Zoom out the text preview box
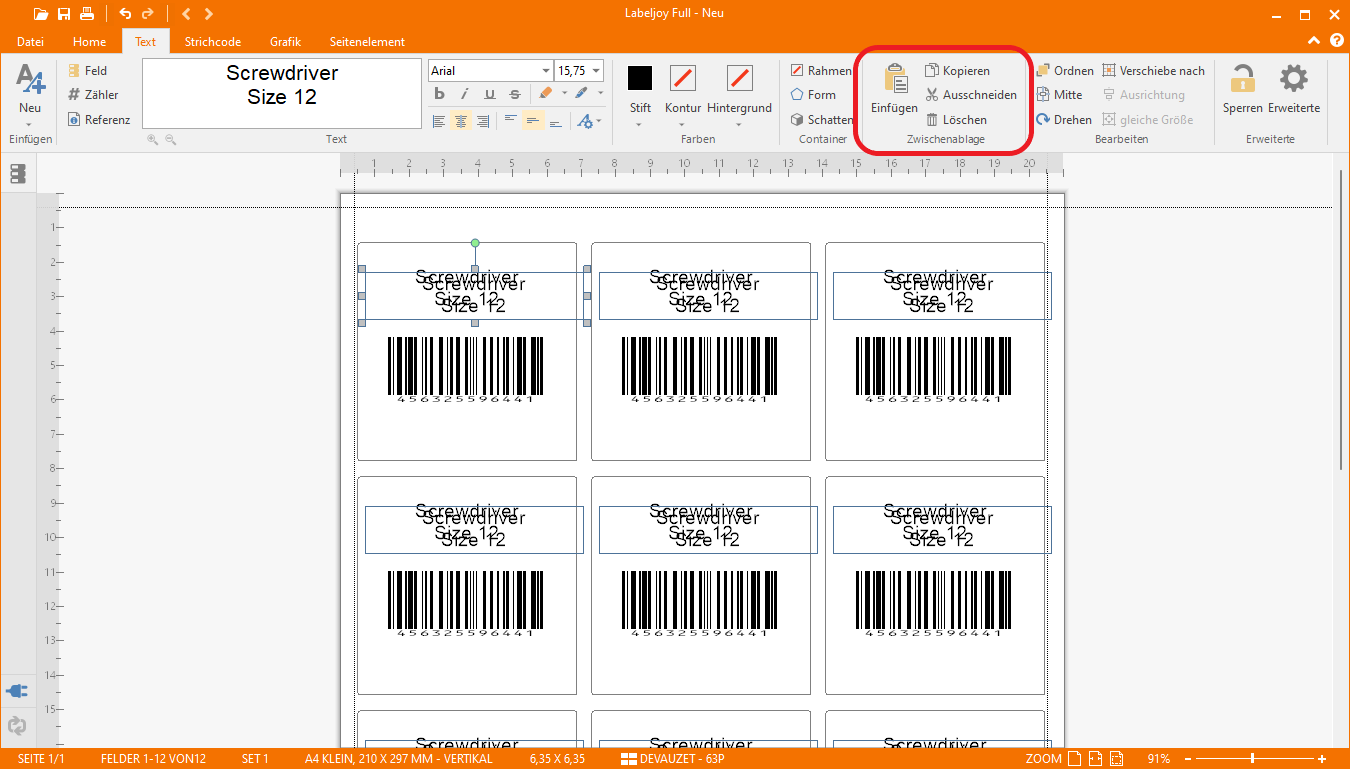1350x769 pixels. [x=170, y=140]
